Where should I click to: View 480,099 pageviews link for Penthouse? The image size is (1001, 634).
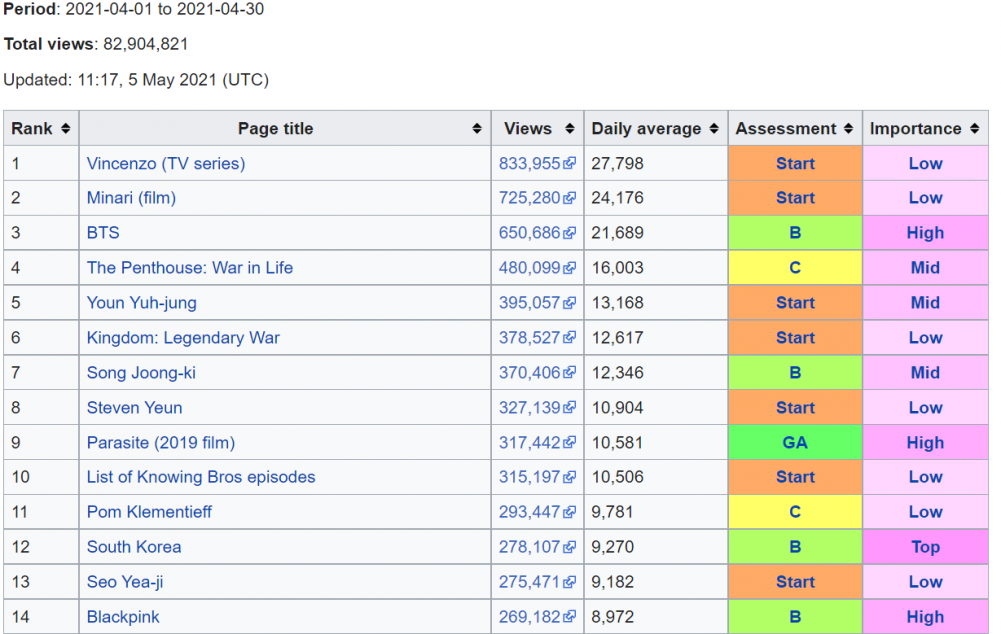coord(529,268)
